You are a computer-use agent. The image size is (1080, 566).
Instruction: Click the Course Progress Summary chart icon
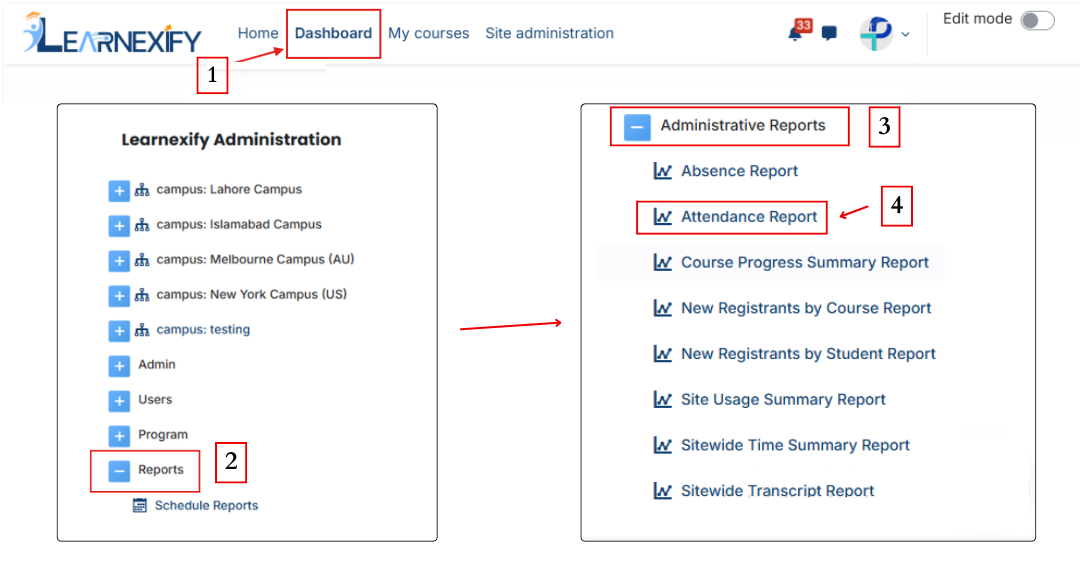[663, 262]
